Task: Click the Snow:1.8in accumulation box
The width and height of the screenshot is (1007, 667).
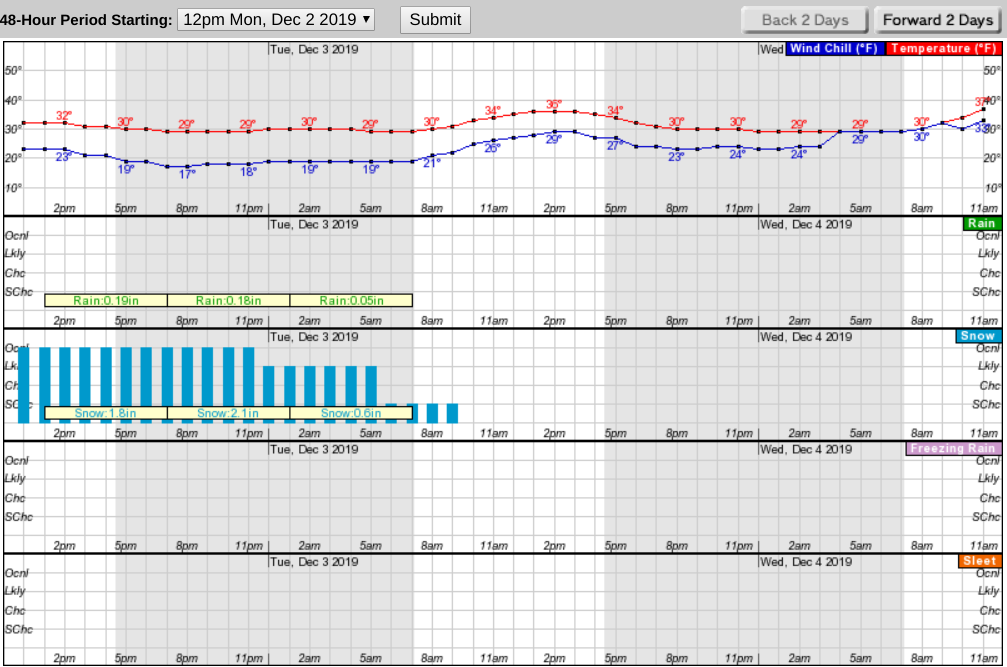Action: coord(106,413)
